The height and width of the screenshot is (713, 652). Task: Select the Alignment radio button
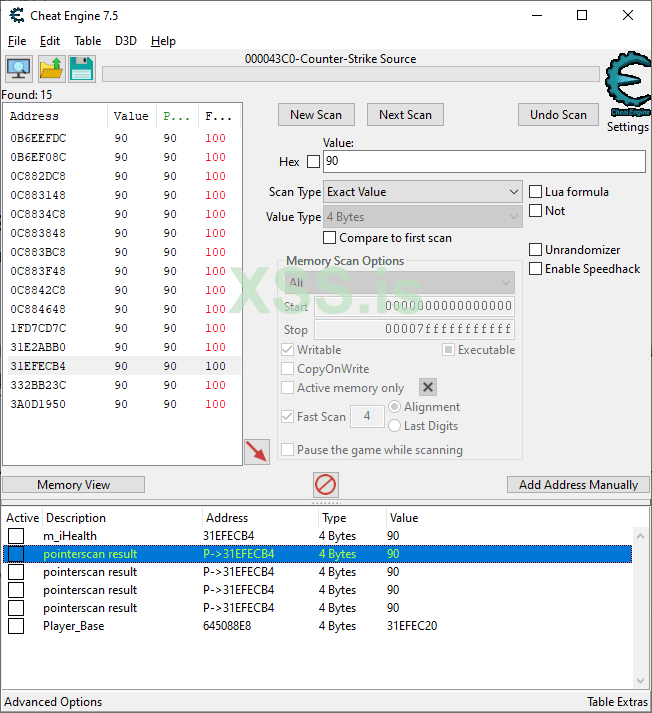(395, 407)
